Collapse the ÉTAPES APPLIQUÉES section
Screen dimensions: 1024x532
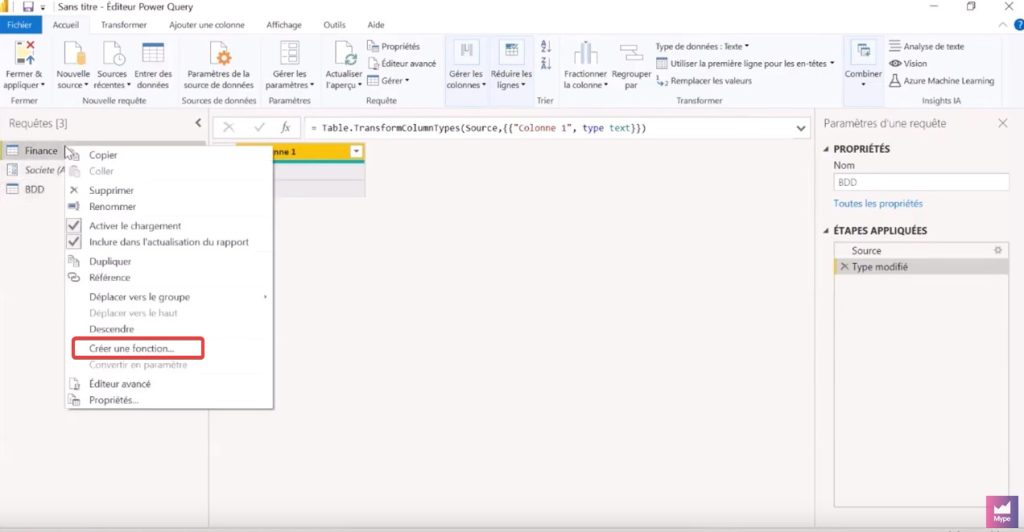click(826, 231)
